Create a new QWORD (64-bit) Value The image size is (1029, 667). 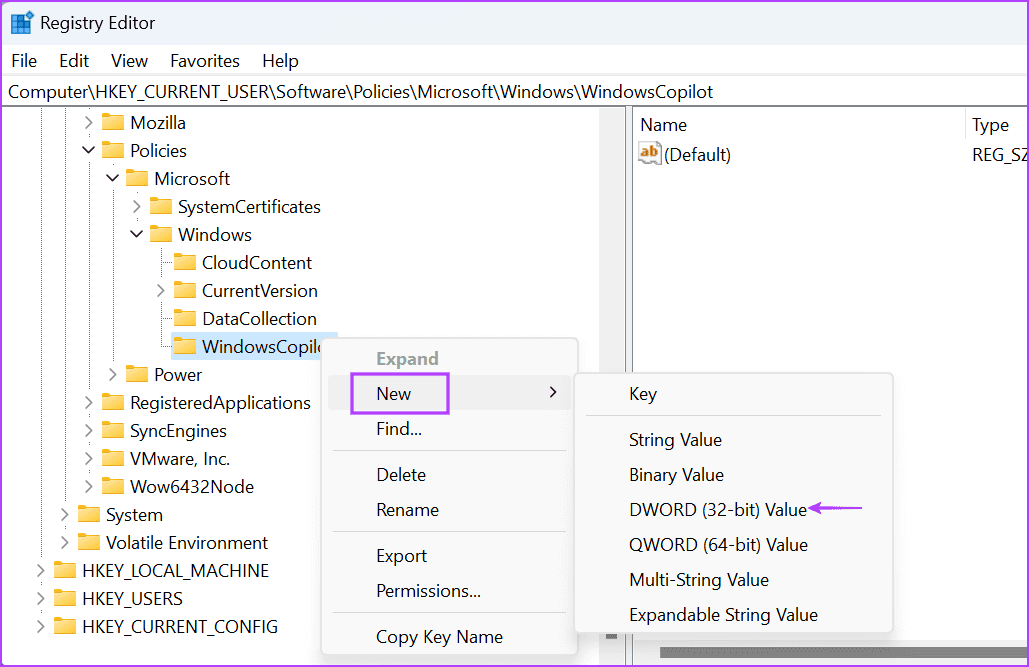pyautogui.click(x=733, y=545)
